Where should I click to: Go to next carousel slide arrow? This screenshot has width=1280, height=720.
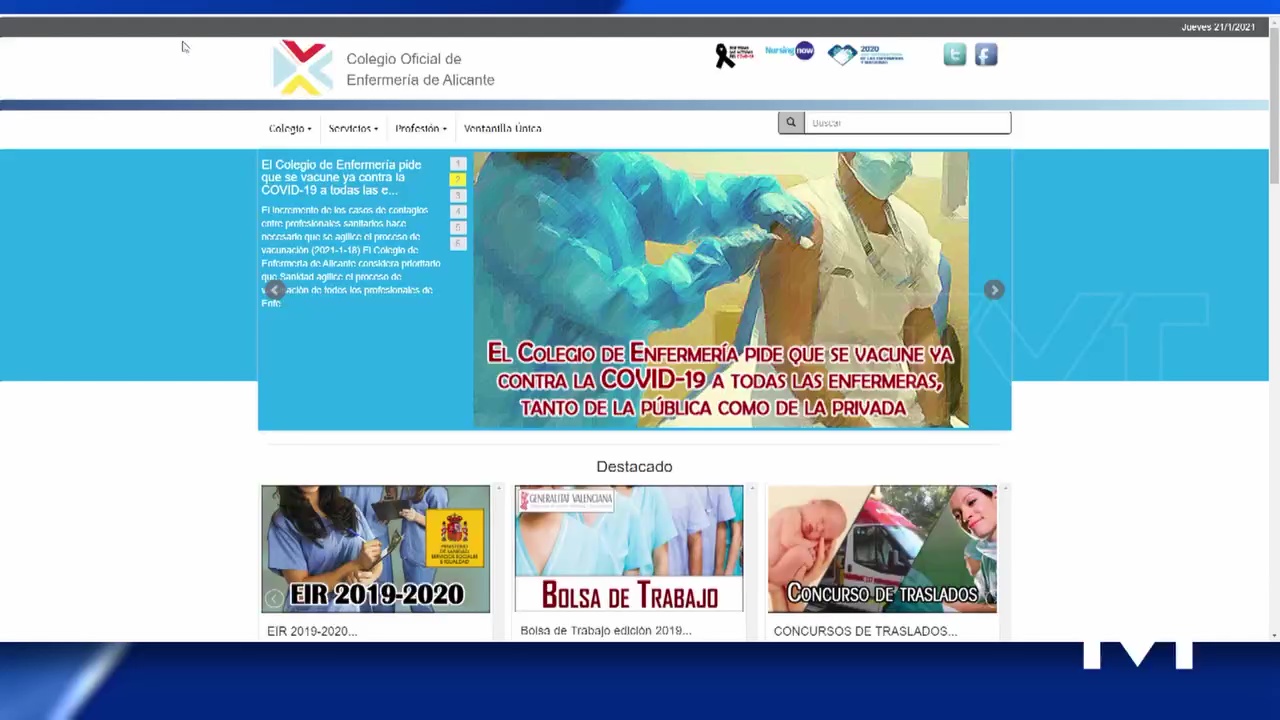click(993, 290)
